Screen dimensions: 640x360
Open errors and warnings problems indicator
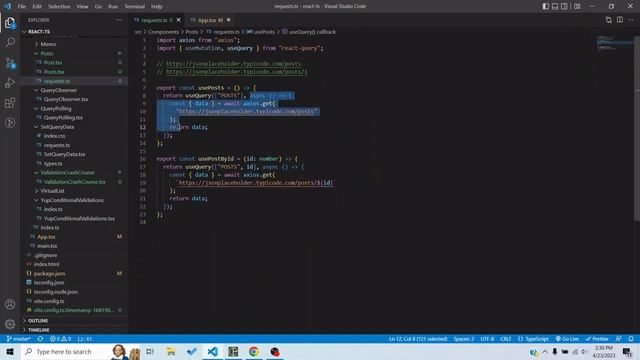tap(60, 339)
